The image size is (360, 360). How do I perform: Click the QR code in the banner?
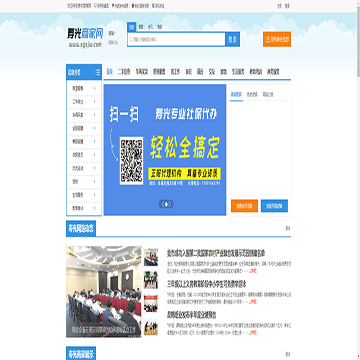point(131,161)
